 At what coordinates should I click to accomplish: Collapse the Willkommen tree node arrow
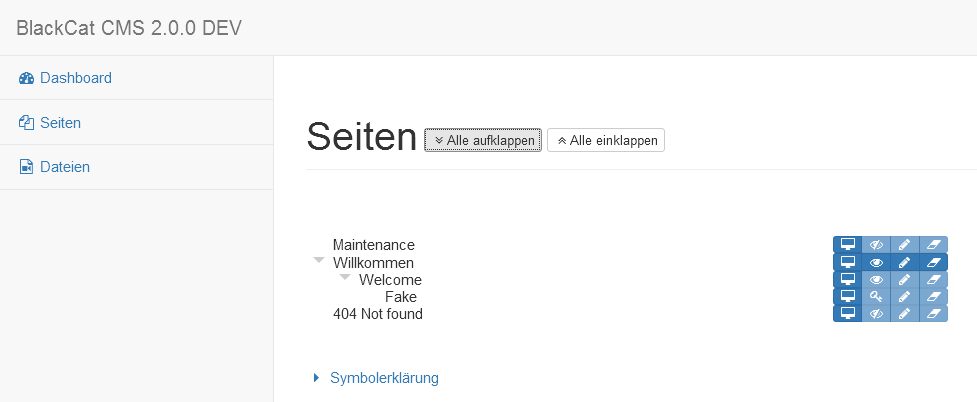[x=319, y=260]
